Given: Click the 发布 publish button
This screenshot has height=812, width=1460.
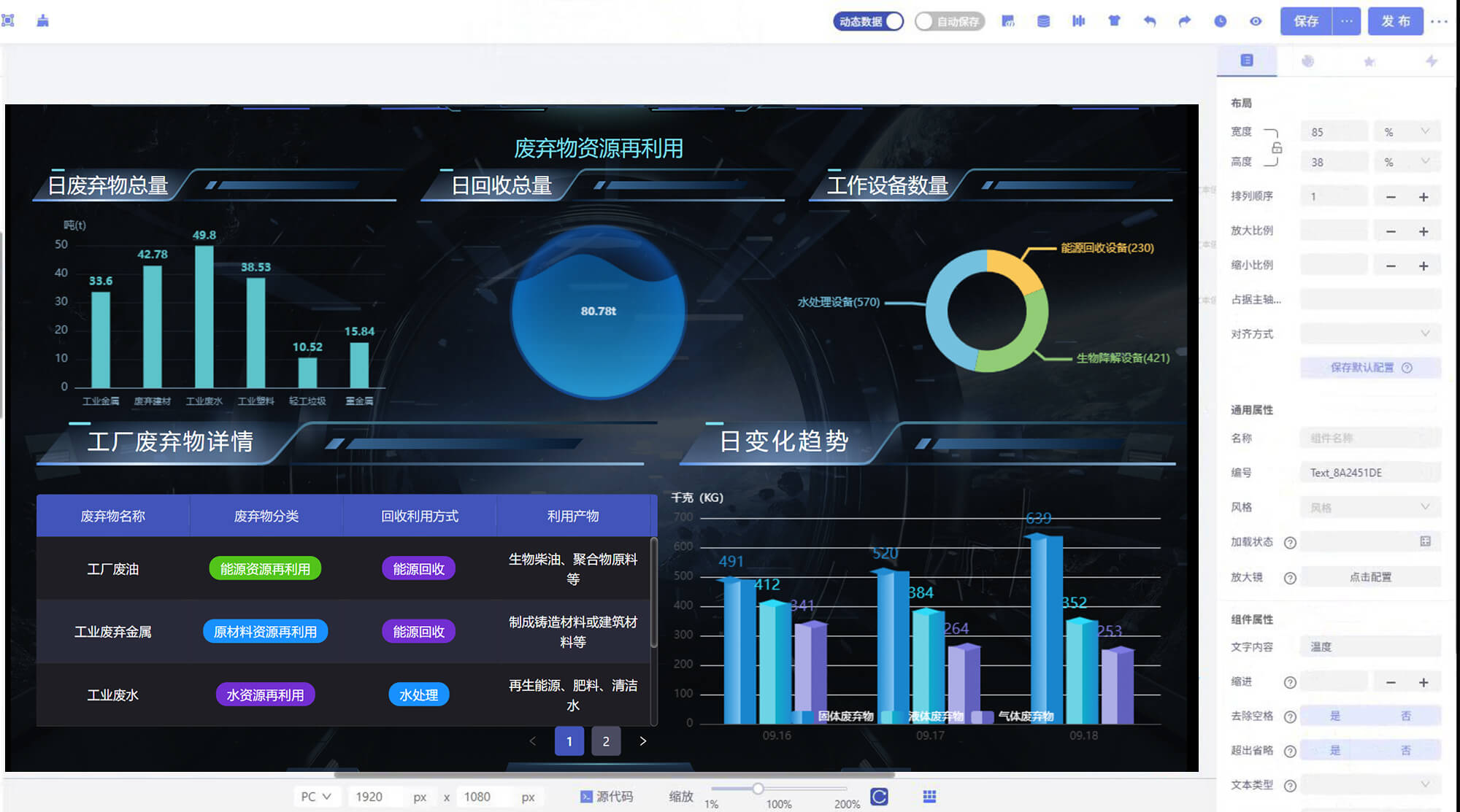Looking at the screenshot, I should [x=1395, y=21].
